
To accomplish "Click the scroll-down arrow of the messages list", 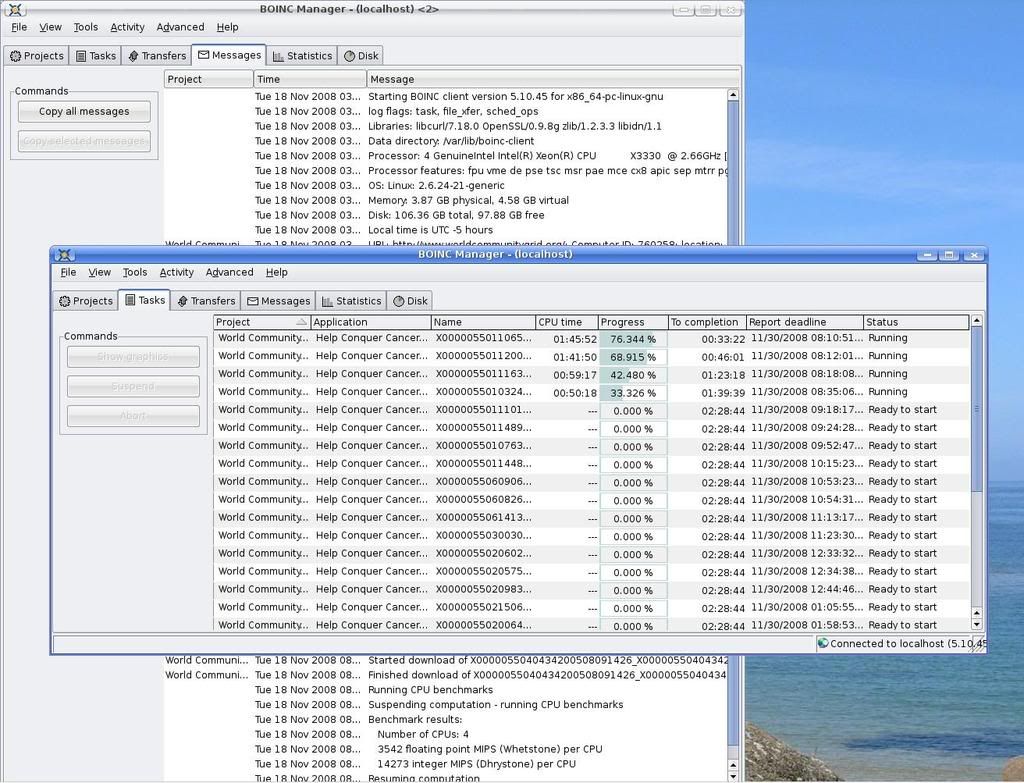I will point(733,776).
